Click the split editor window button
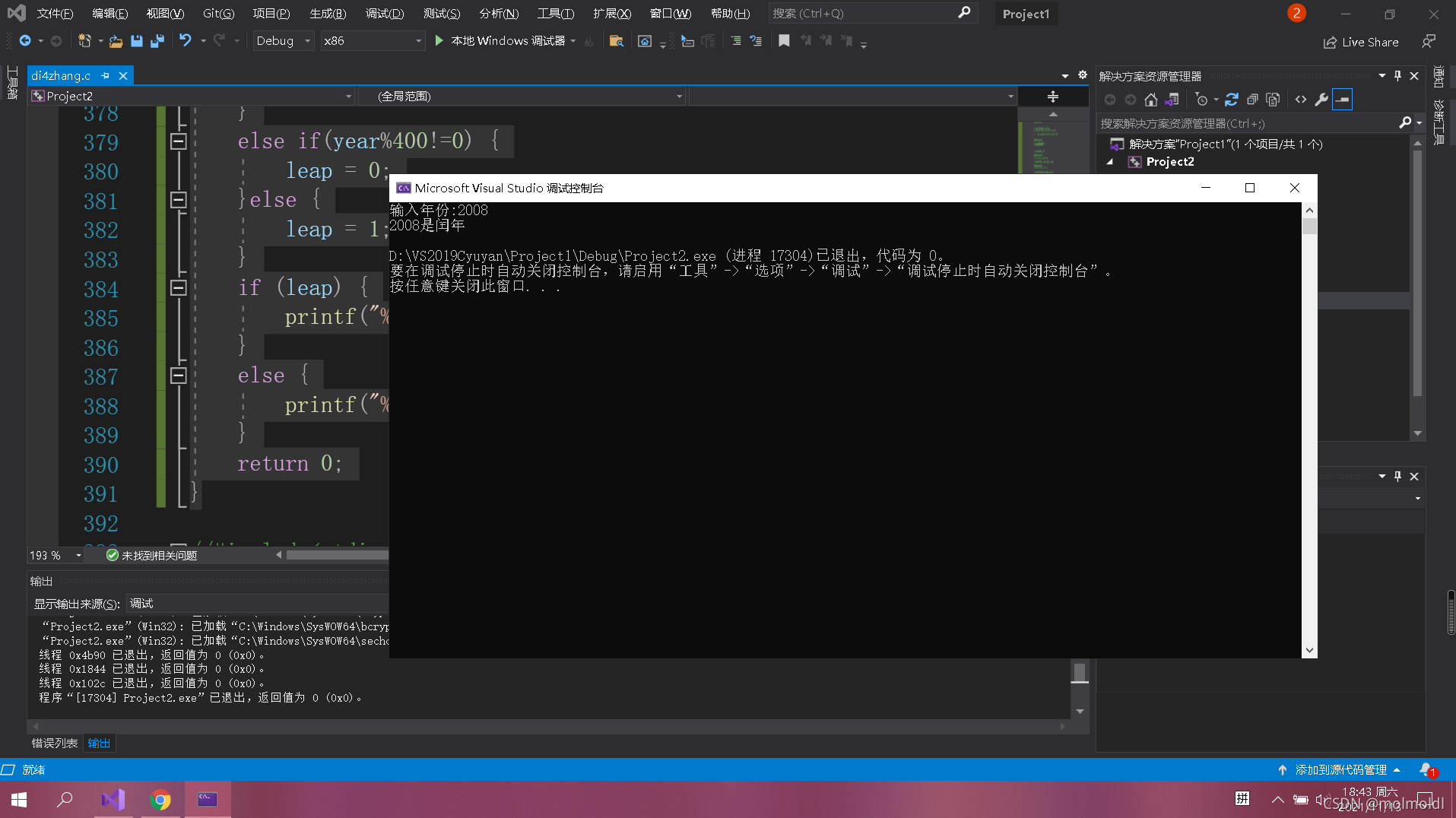The width and height of the screenshot is (1456, 818). [x=1053, y=97]
